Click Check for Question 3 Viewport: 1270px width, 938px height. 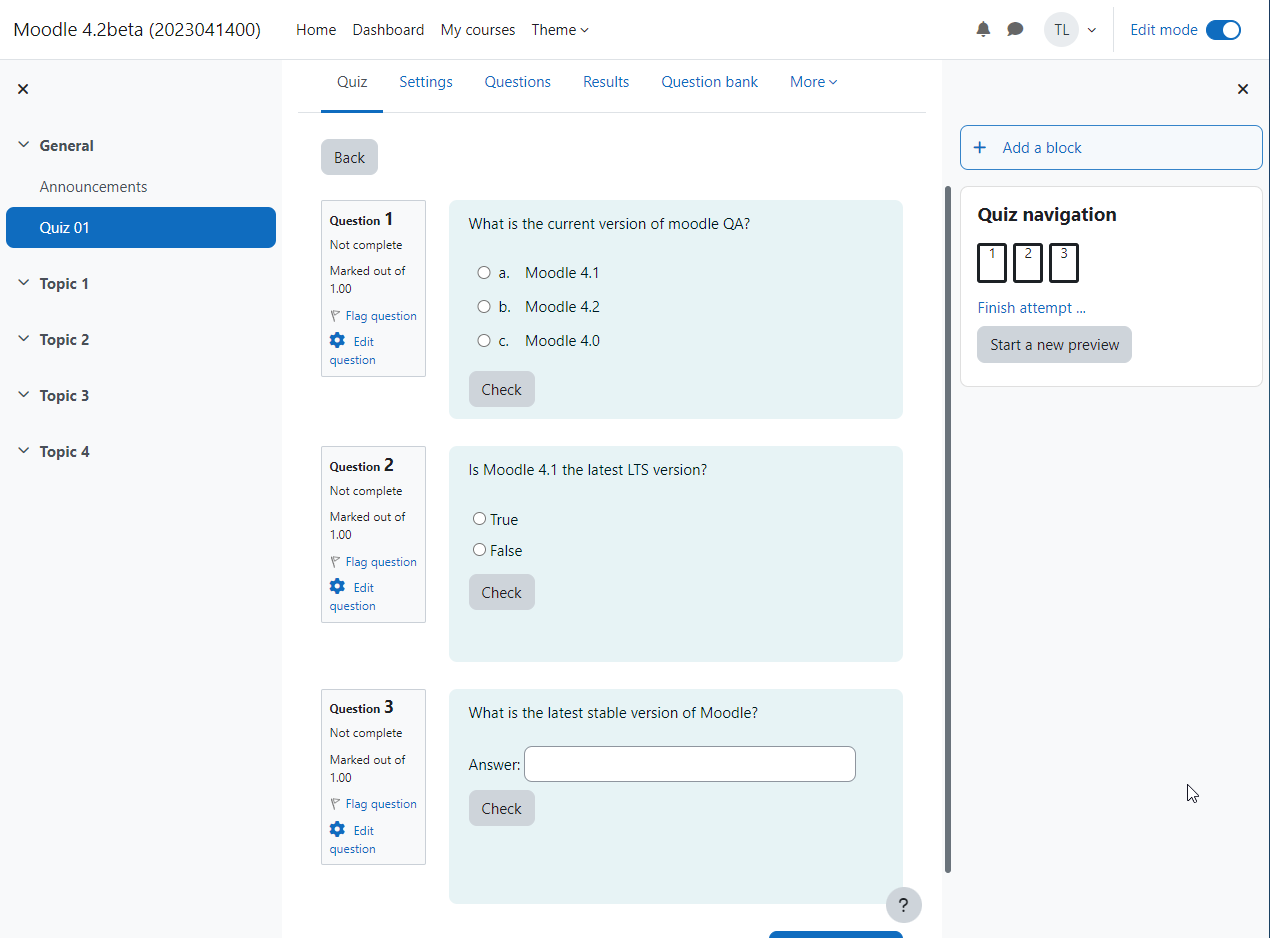point(502,808)
